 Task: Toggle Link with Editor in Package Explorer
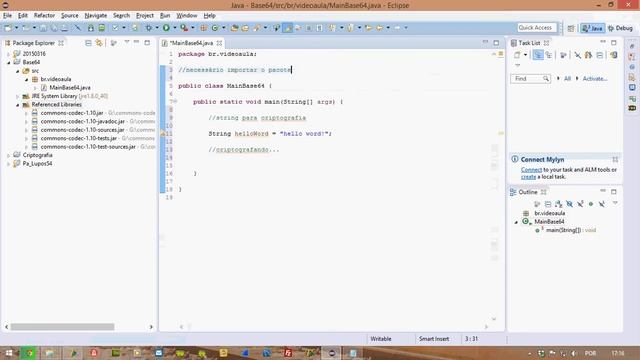pos(99,43)
